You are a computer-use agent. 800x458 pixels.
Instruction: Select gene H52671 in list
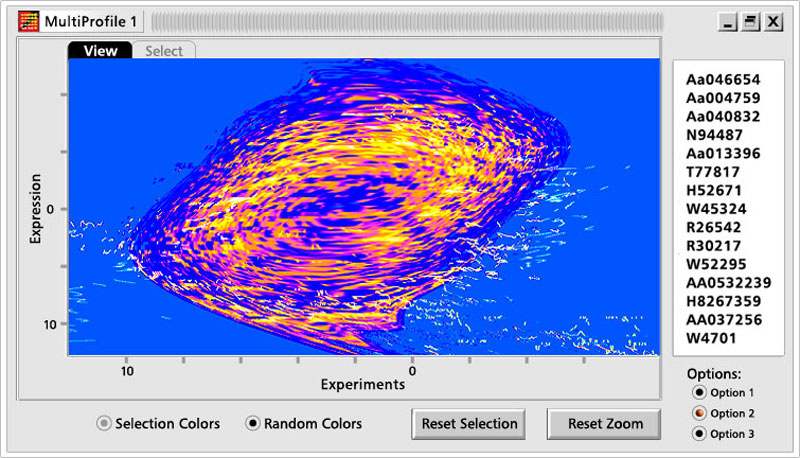click(x=714, y=190)
